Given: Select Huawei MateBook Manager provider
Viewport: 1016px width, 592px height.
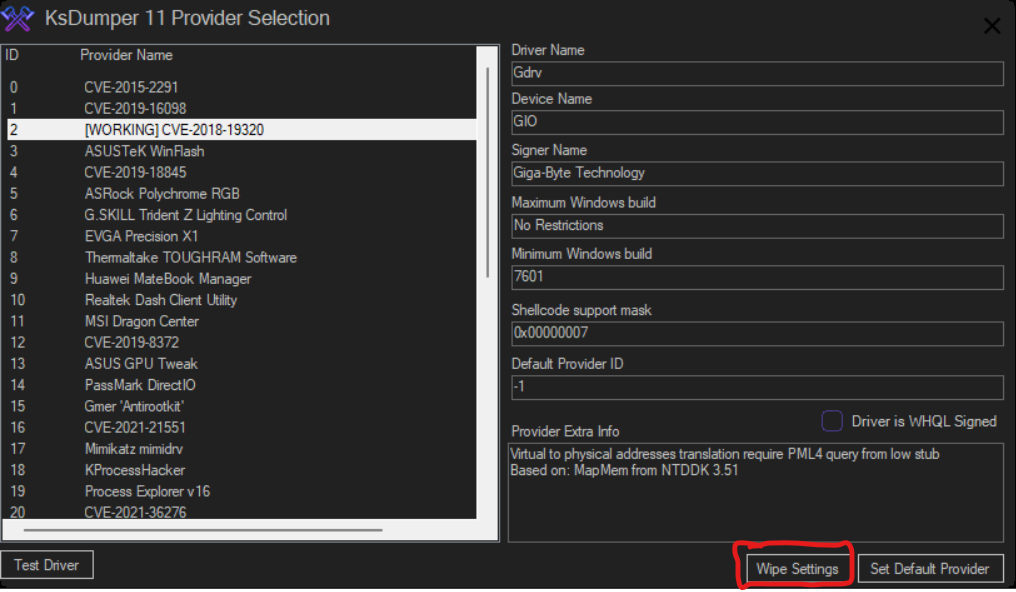Looking at the screenshot, I should click(242, 279).
